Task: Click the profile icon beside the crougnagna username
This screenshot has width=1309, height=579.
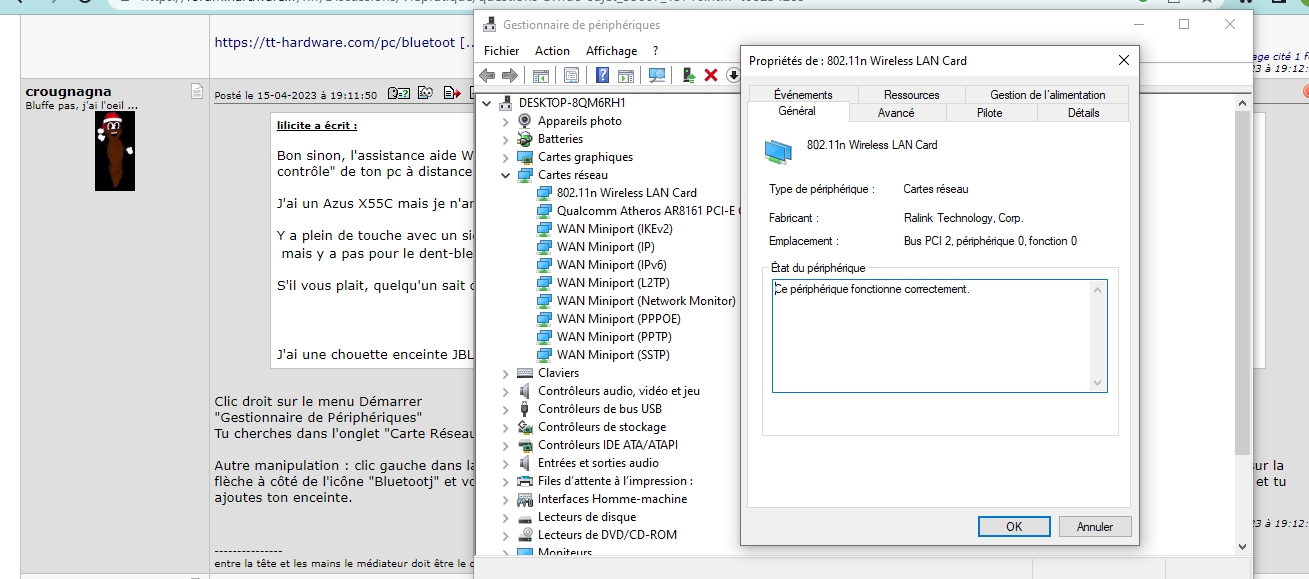Action: (x=196, y=92)
